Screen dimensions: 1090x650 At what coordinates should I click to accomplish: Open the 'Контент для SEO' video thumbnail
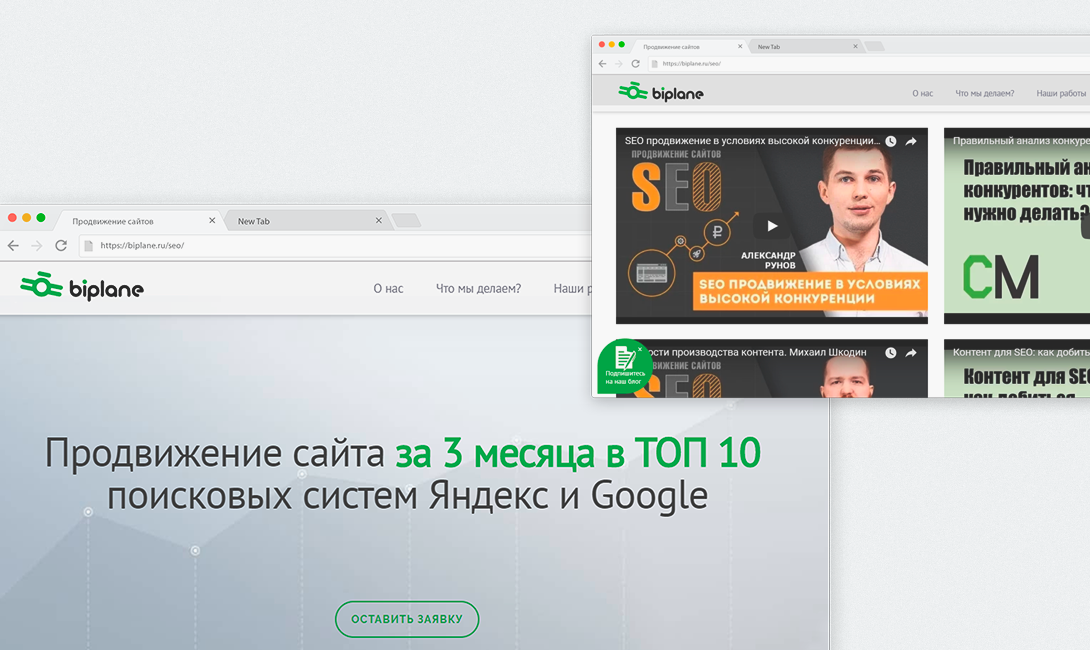1016,368
